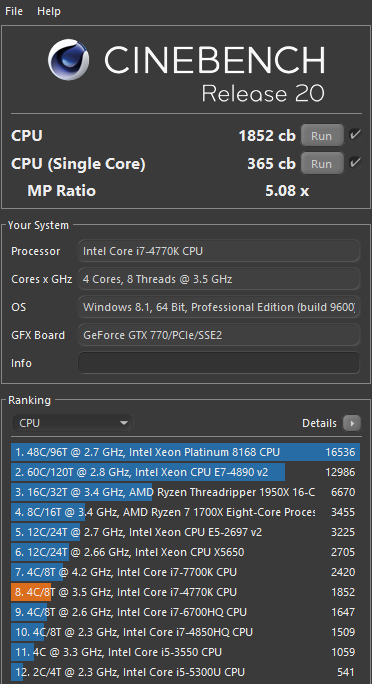This screenshot has height=684, width=372.
Task: Click the empty Info input field
Action: click(x=219, y=363)
